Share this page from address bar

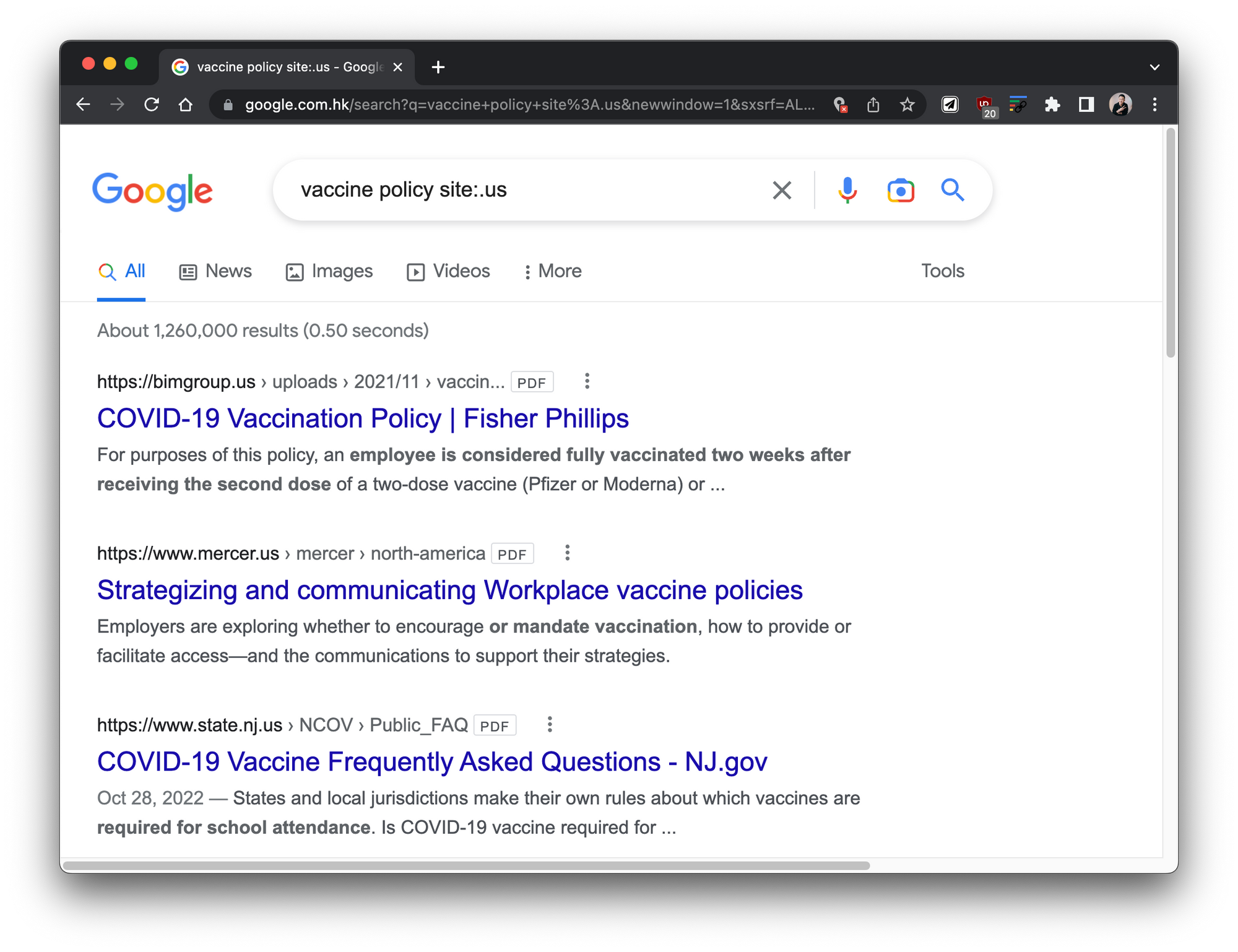tap(873, 105)
